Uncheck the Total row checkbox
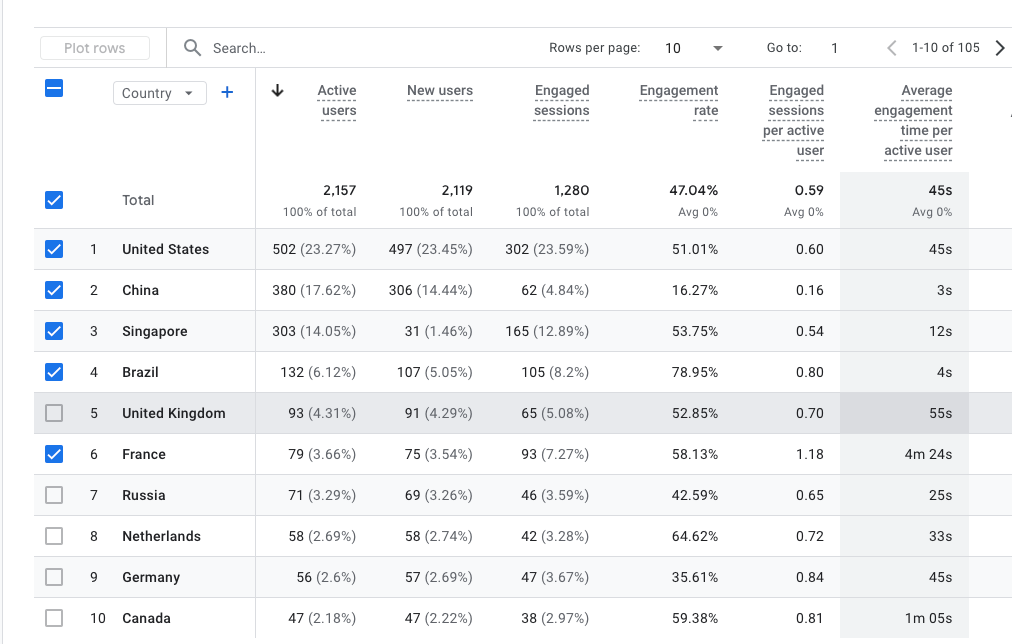This screenshot has height=644, width=1036. [x=54, y=200]
